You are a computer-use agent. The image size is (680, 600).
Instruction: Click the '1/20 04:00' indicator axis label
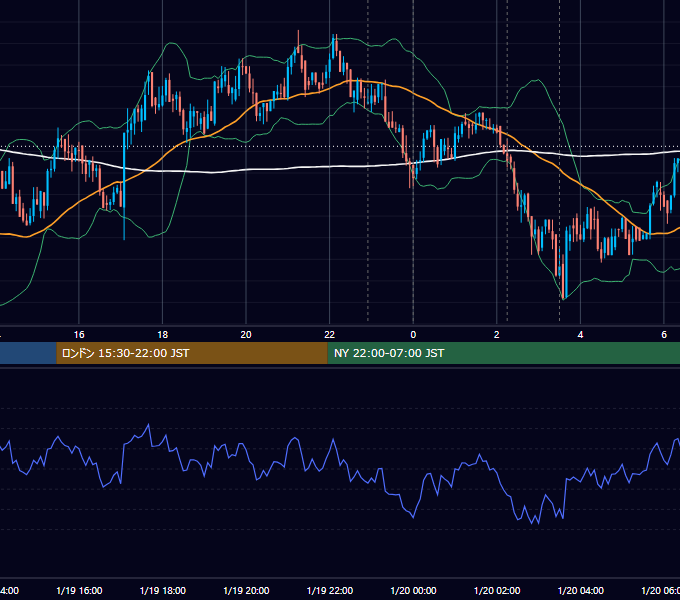581,591
